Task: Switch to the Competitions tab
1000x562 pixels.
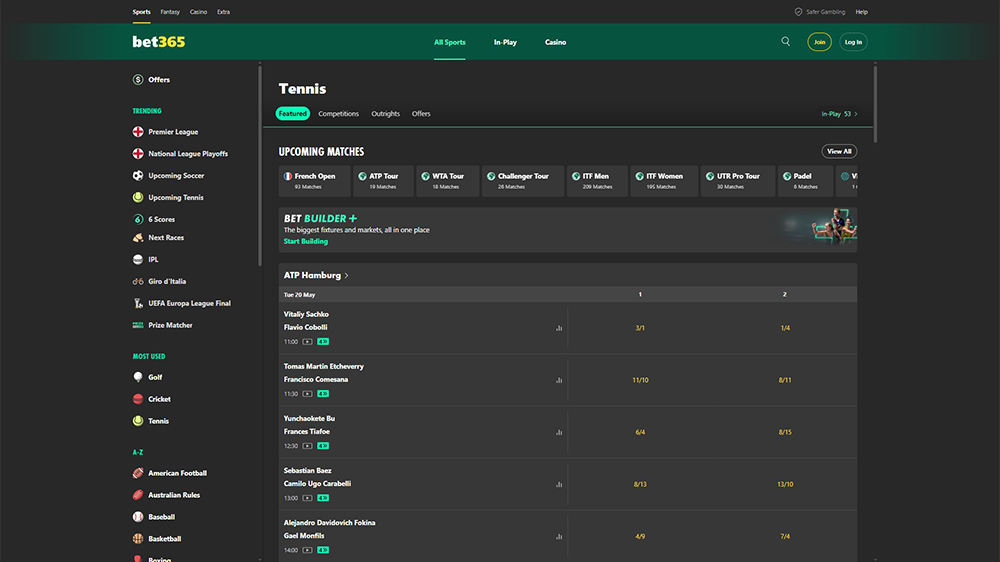Action: 339,114
